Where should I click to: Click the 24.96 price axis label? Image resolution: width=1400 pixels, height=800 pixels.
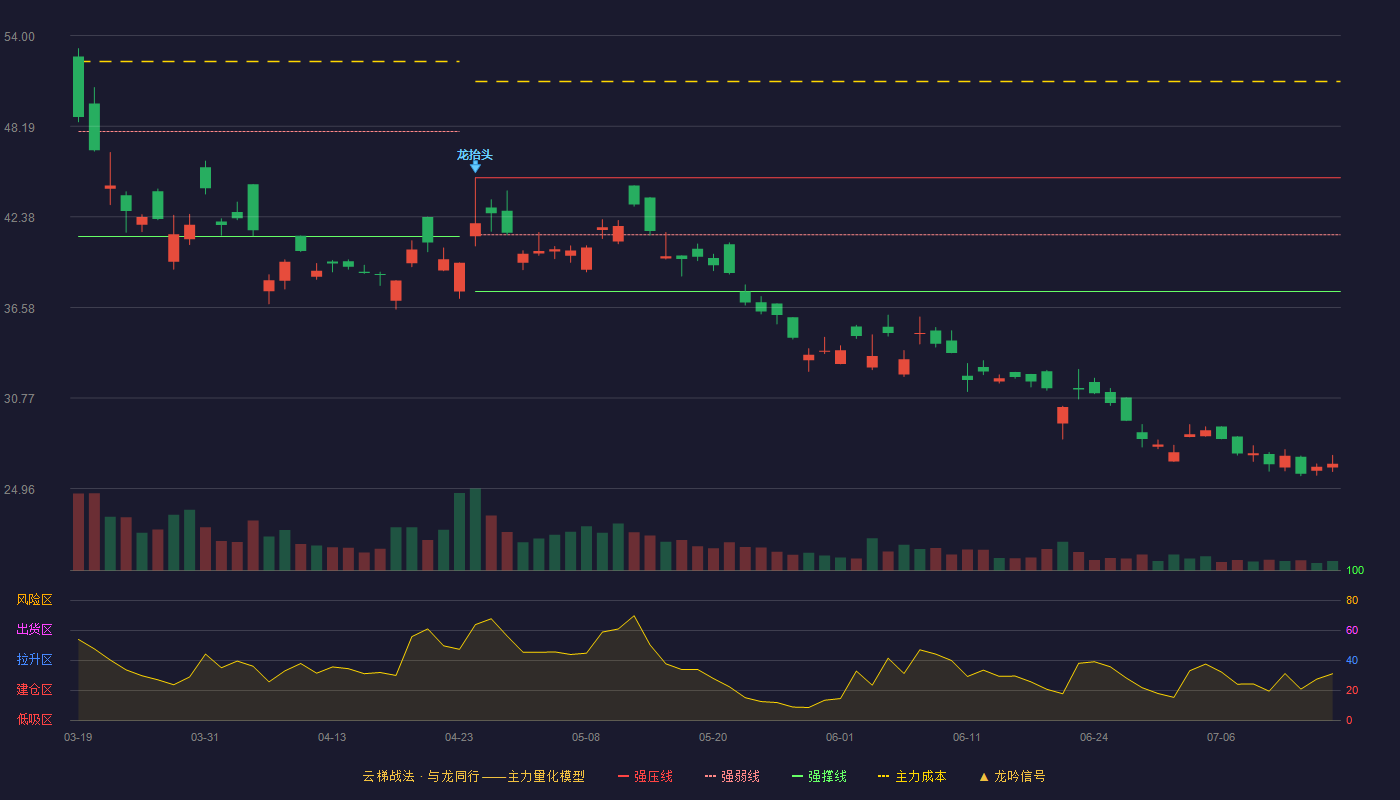19,490
